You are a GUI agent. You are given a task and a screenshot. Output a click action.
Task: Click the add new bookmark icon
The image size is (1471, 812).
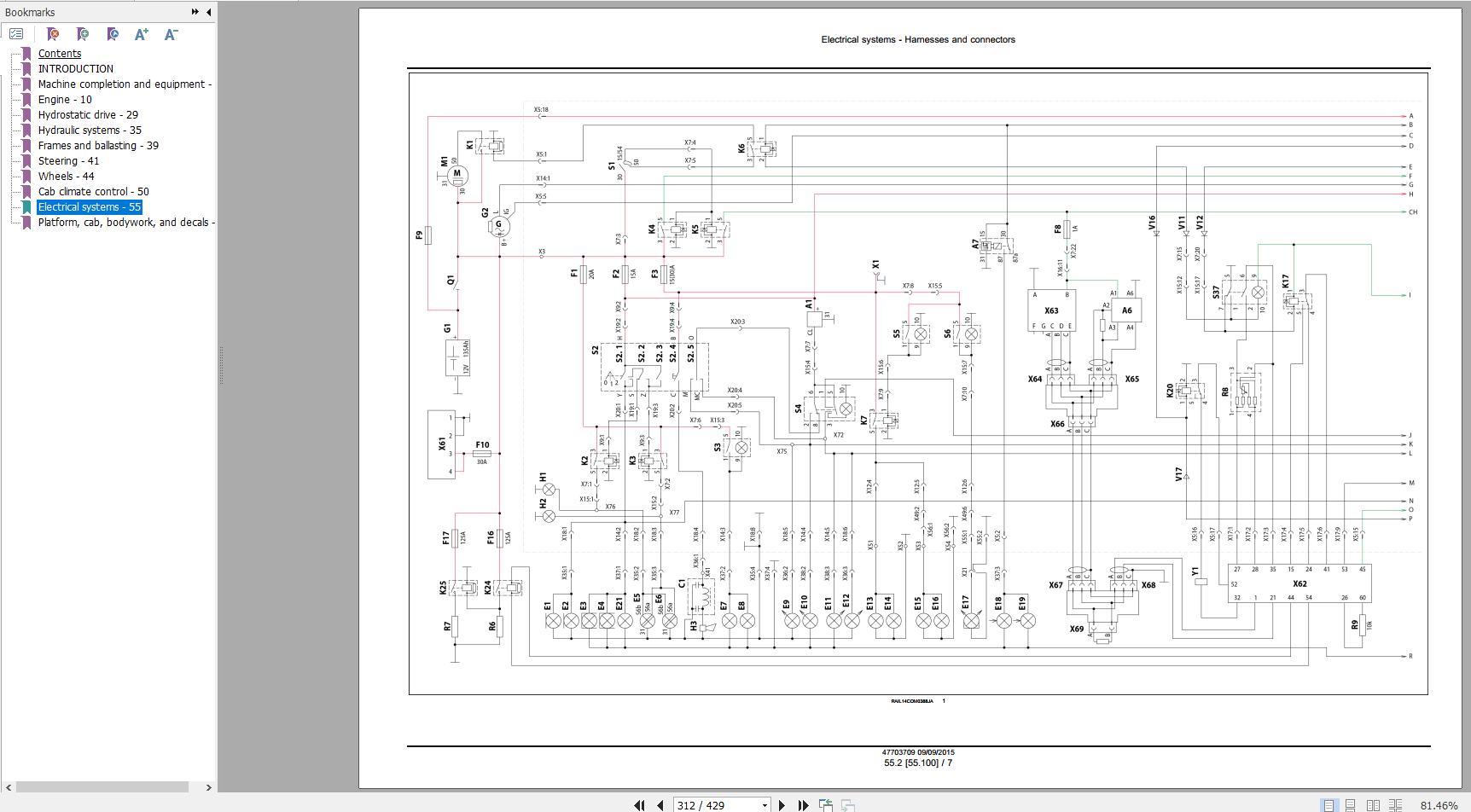(x=83, y=34)
